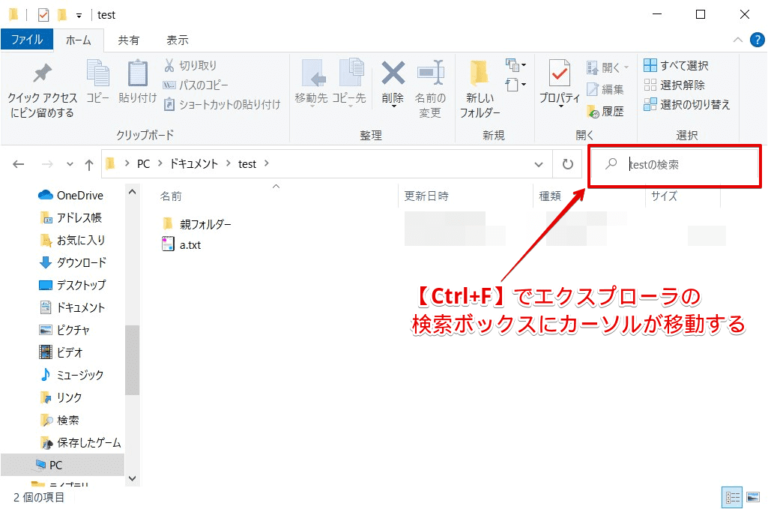Expand chevron after PC in address path

[160, 164]
